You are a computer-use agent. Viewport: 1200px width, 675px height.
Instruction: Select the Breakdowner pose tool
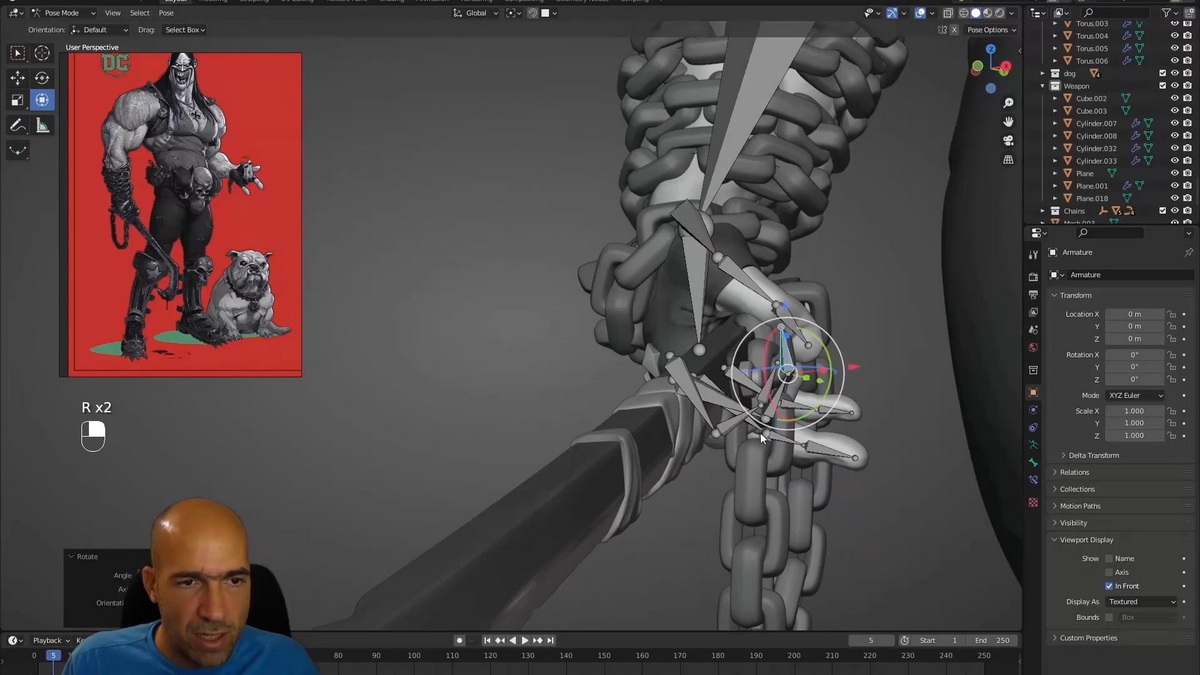tap(18, 150)
